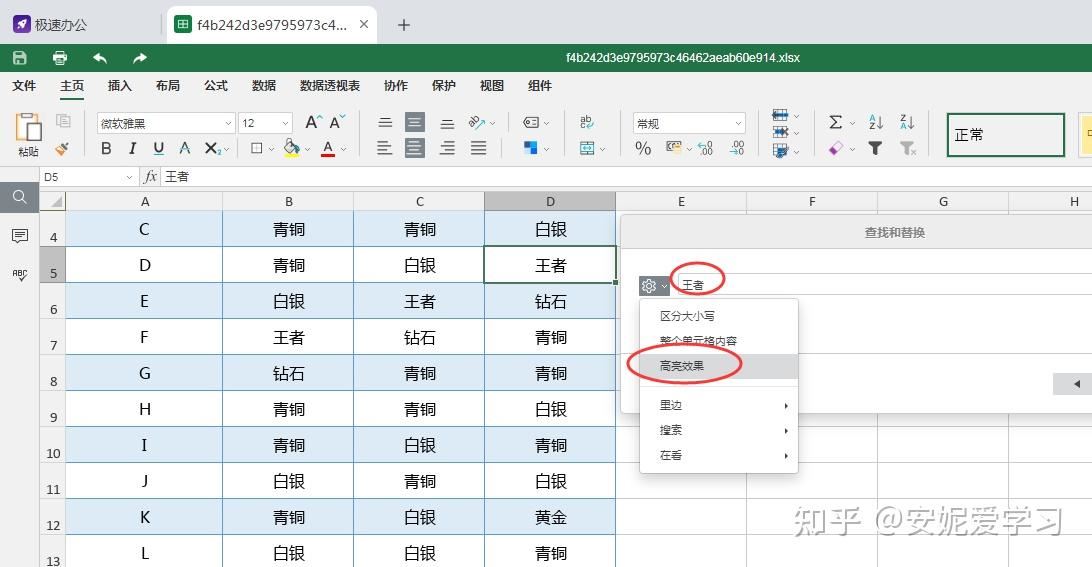Open the search icon in left sidebar
The width and height of the screenshot is (1092, 567).
pos(20,197)
